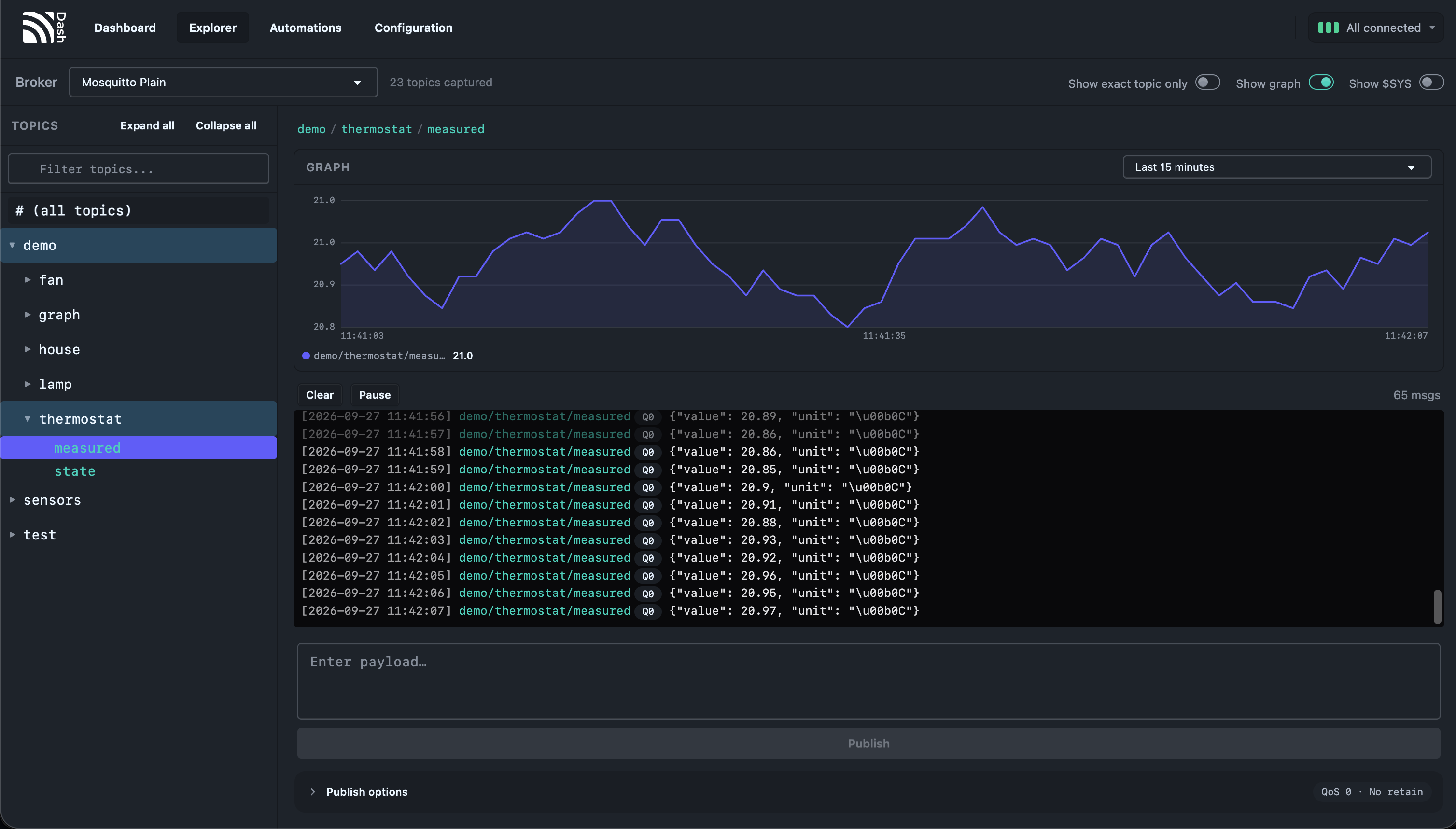This screenshot has width=1456, height=829.
Task: Expand the sensors topic node
Action: [x=12, y=500]
